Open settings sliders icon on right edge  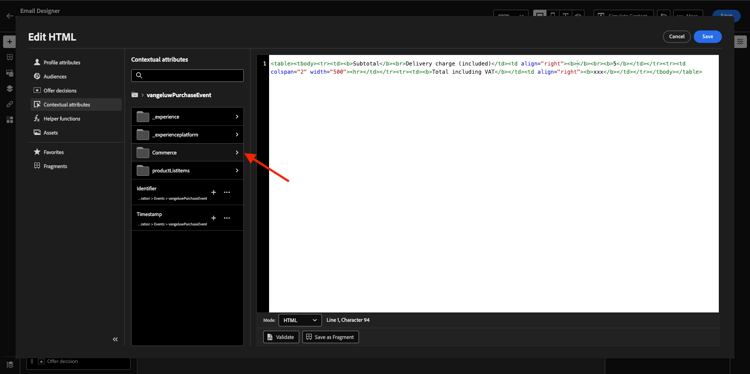click(x=740, y=42)
